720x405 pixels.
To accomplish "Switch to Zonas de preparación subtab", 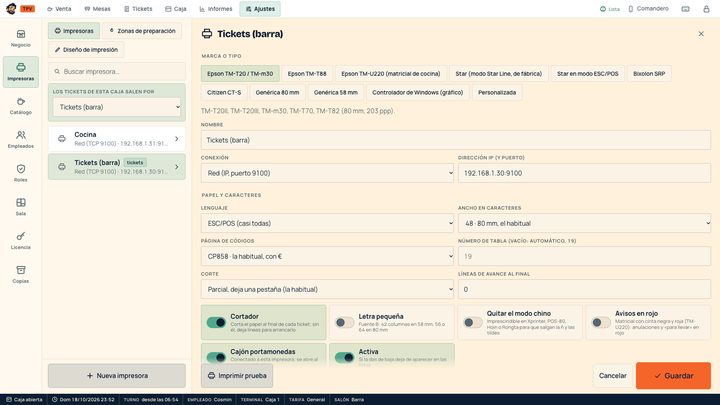I will click(142, 31).
